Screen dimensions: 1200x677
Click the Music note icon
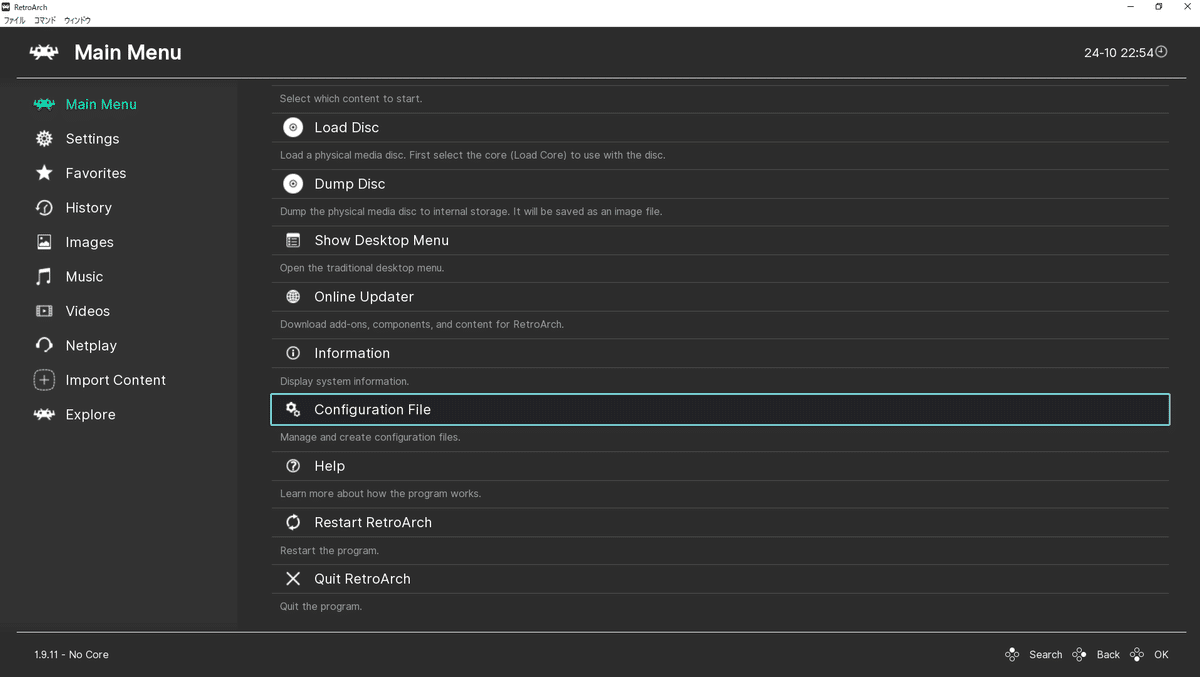[44, 277]
